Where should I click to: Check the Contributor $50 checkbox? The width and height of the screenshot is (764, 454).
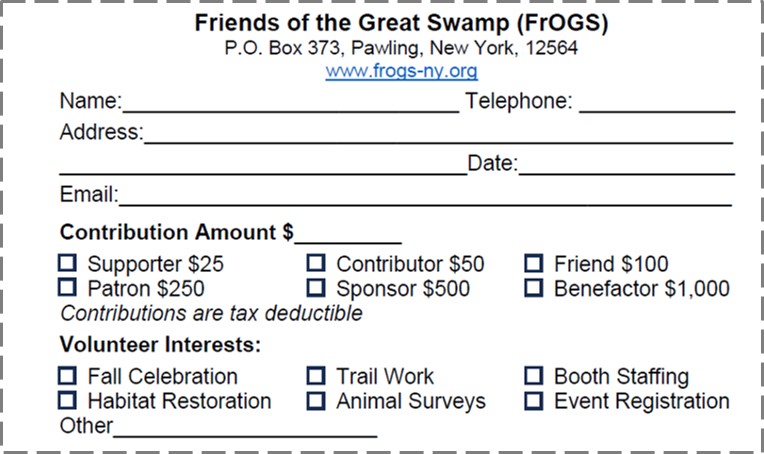pos(316,263)
